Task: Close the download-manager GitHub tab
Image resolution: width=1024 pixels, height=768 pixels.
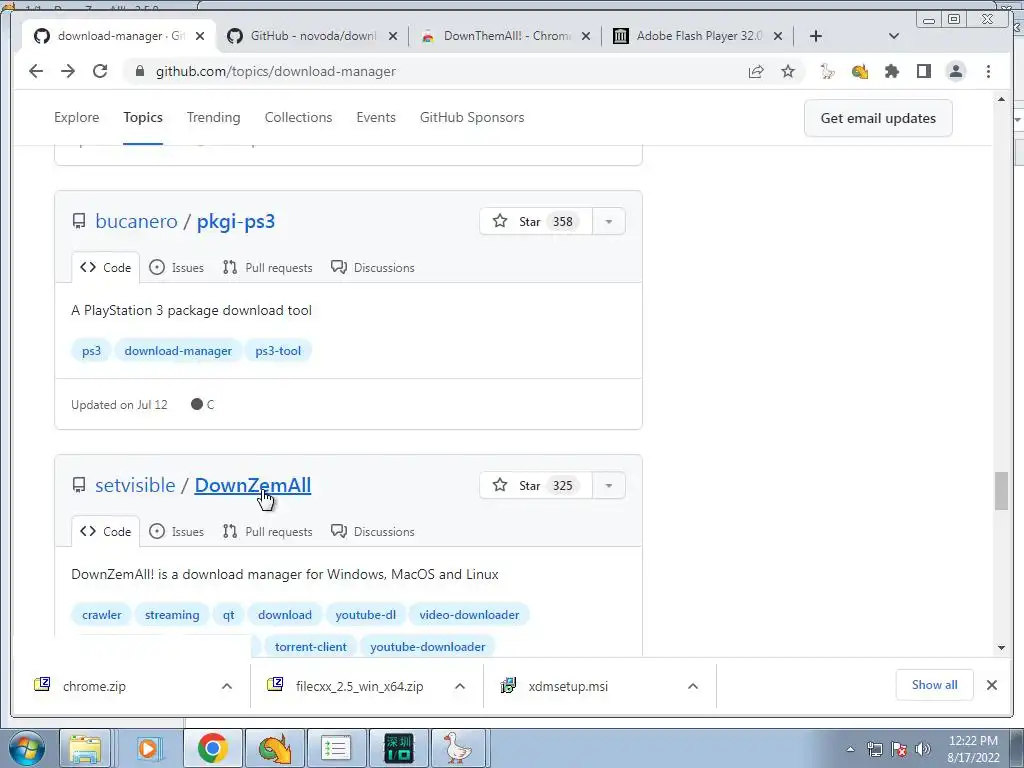Action: click(200, 36)
